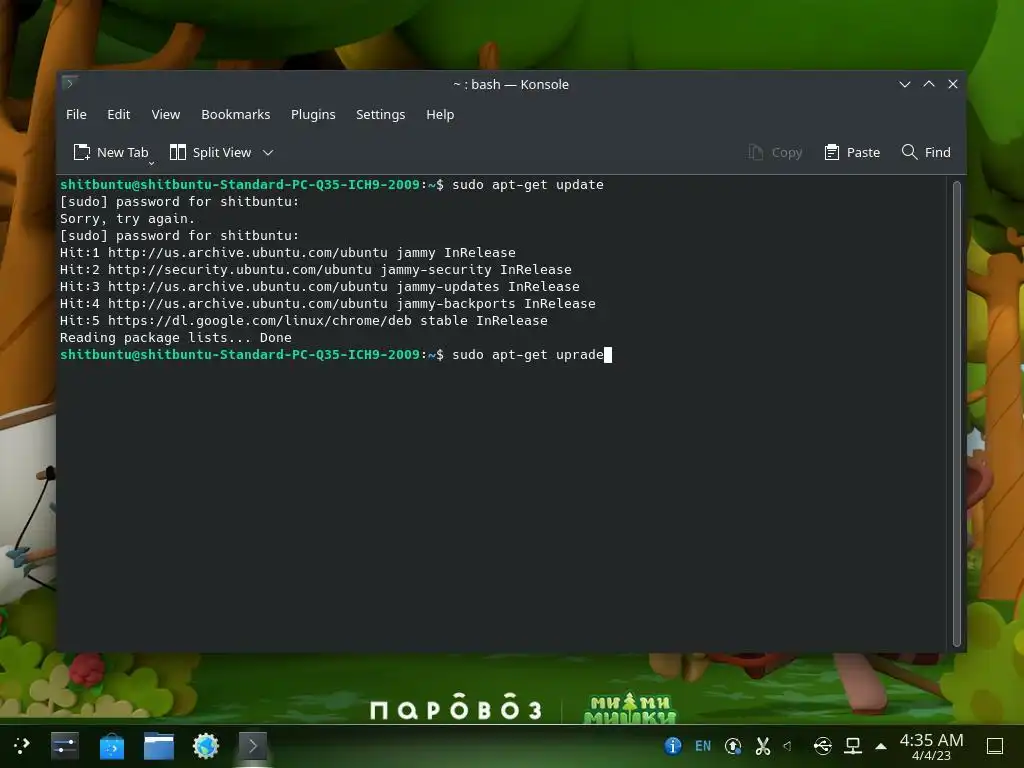Click the Konsole window icon in title bar

[x=70, y=83]
